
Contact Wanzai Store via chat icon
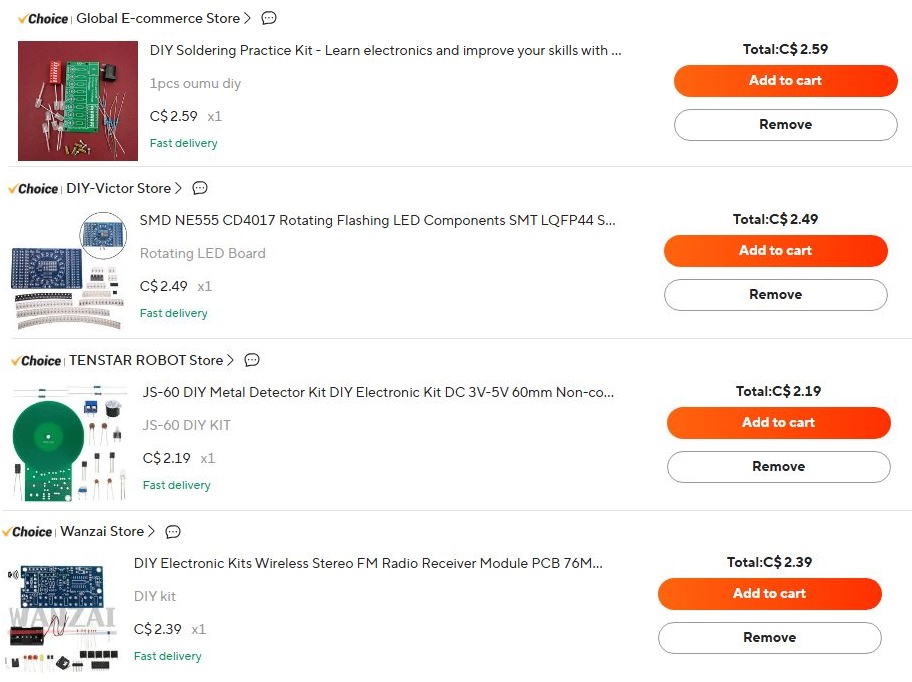click(173, 532)
